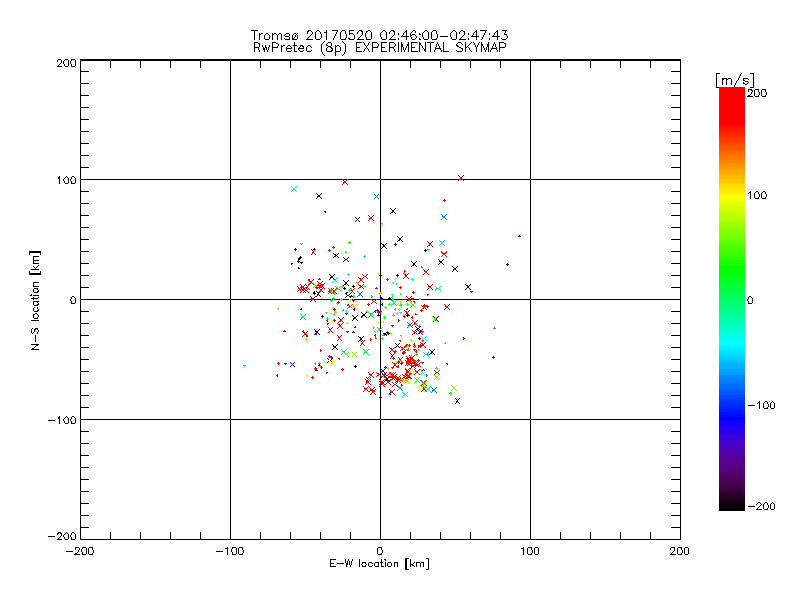The width and height of the screenshot is (800, 600).
Task: Click the y-axis tick label '200'
Action: (66, 63)
